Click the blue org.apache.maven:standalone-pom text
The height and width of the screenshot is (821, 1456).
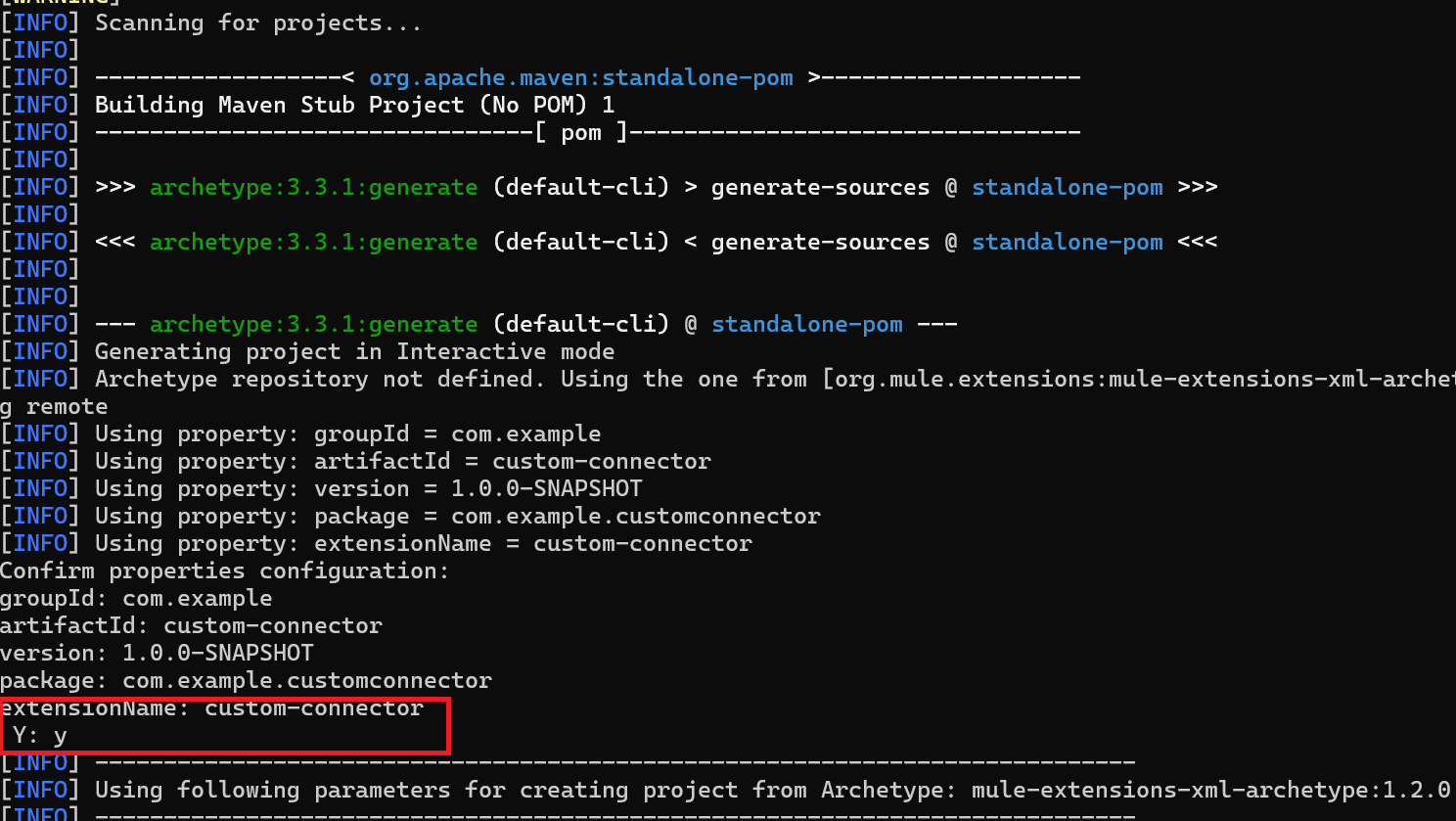[580, 77]
